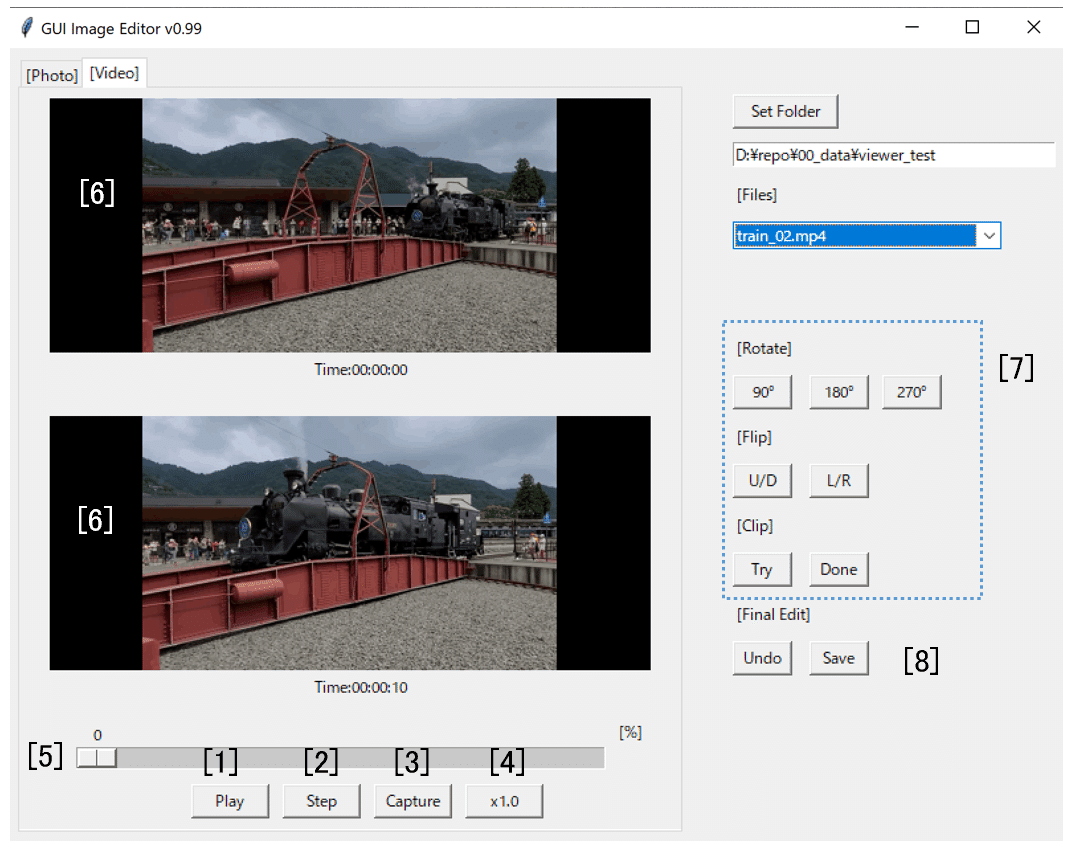Flip video left-right with L/R
The width and height of the screenshot is (1069, 844).
point(839,481)
